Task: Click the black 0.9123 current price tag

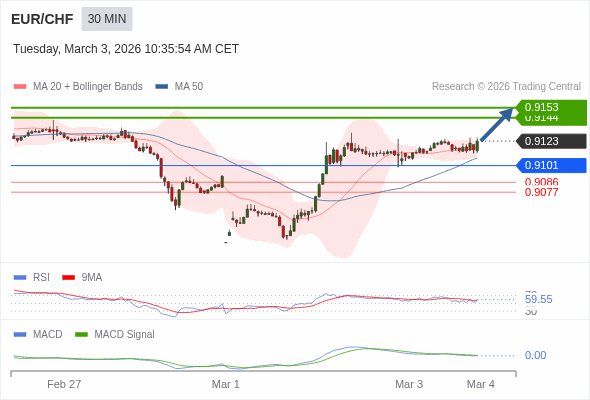Action: [x=551, y=141]
